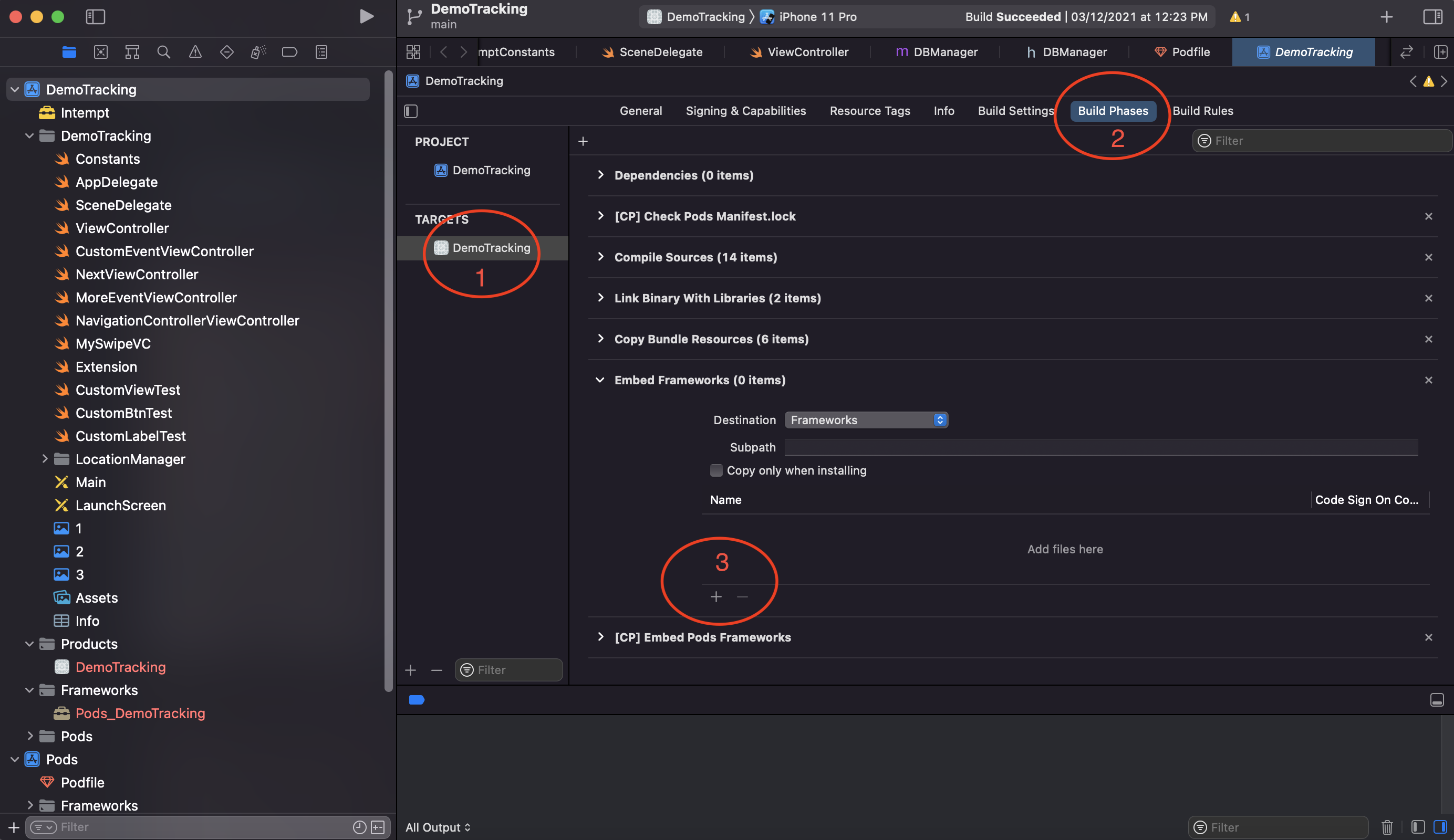Add a new target with plus button

(410, 670)
